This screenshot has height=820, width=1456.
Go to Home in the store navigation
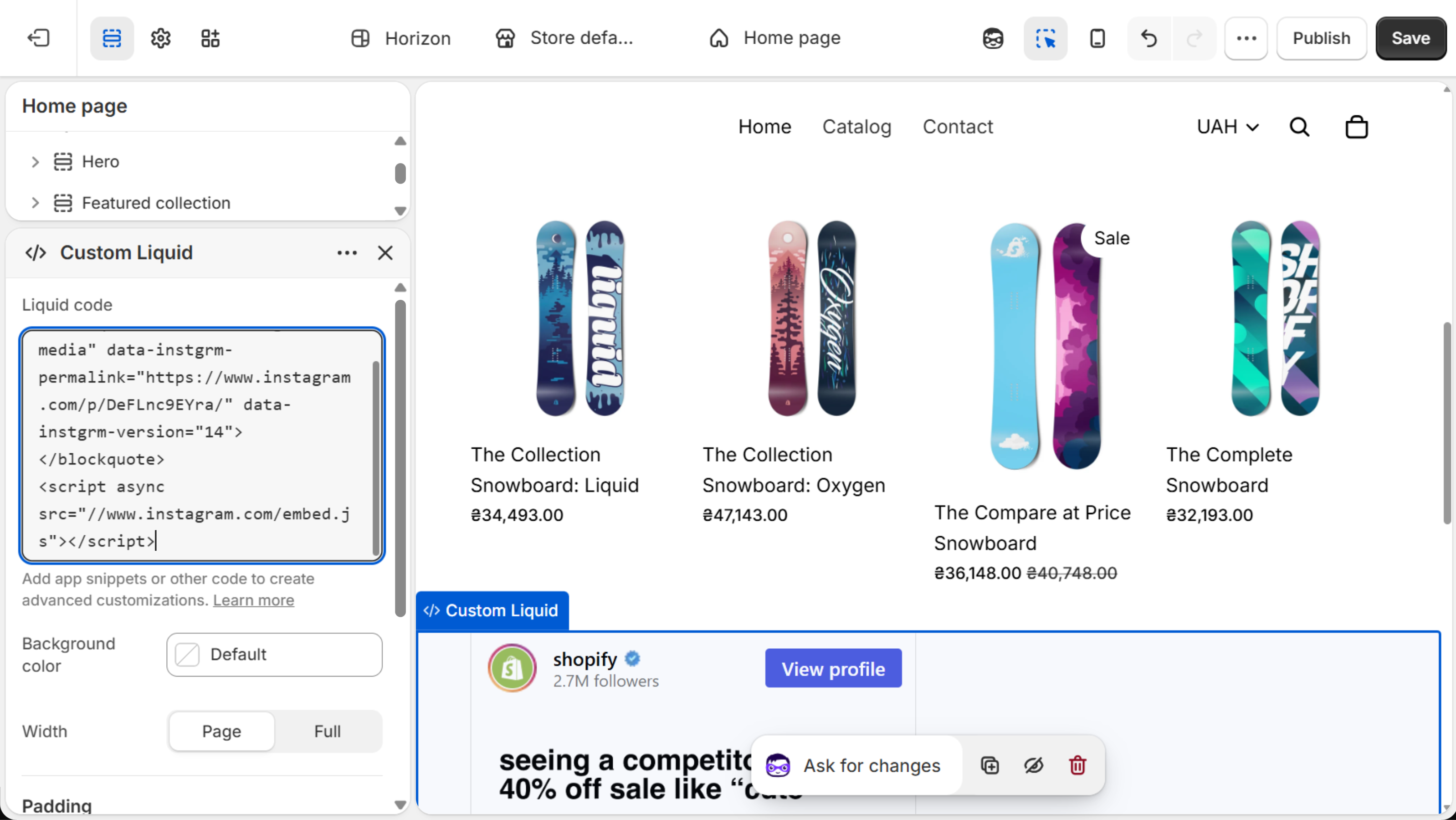765,127
